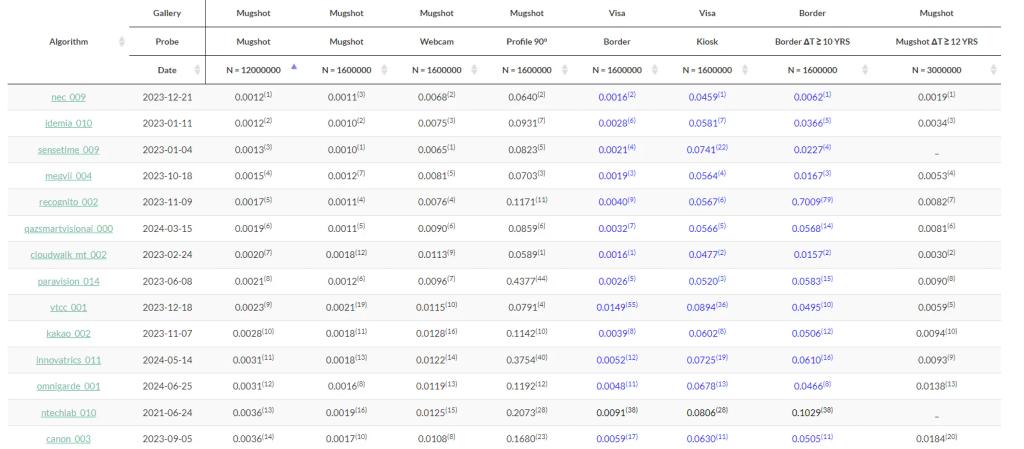Viewport: 1024px width, 449px height.
Task: Open the paravision_014 algorithm link
Action: pos(69,281)
